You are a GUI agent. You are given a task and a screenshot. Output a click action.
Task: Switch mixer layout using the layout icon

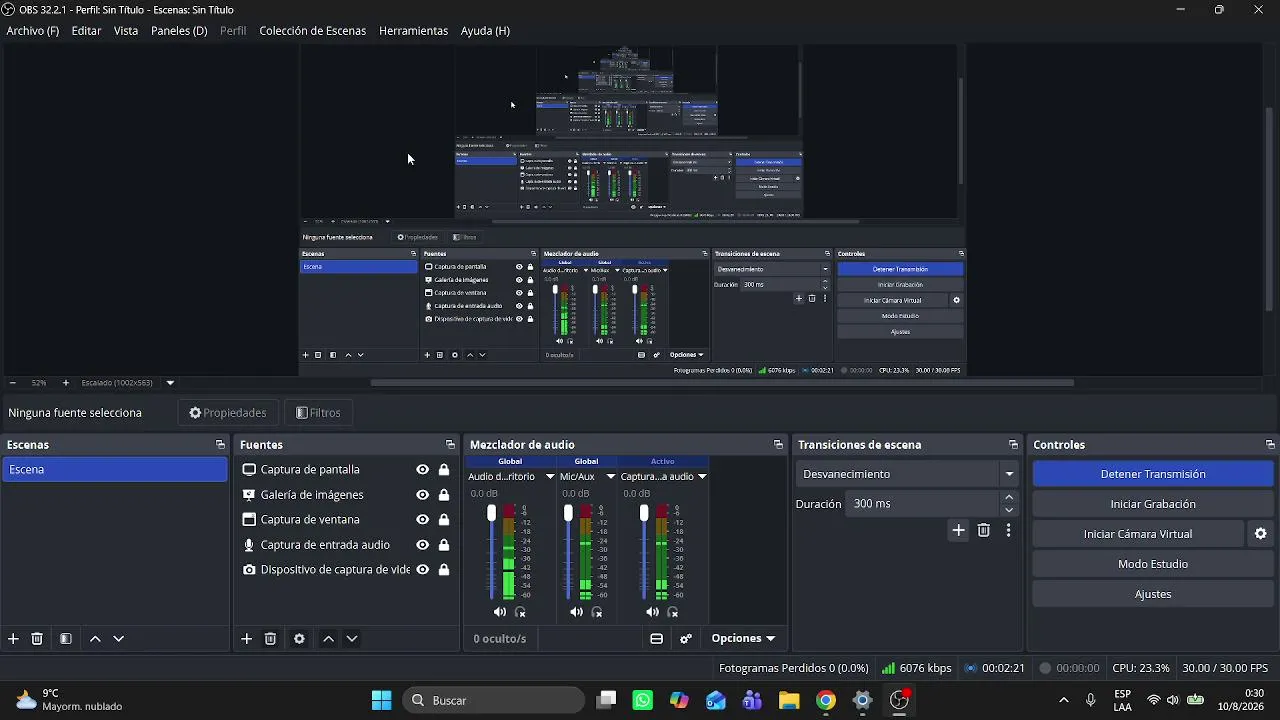pyautogui.click(x=657, y=639)
